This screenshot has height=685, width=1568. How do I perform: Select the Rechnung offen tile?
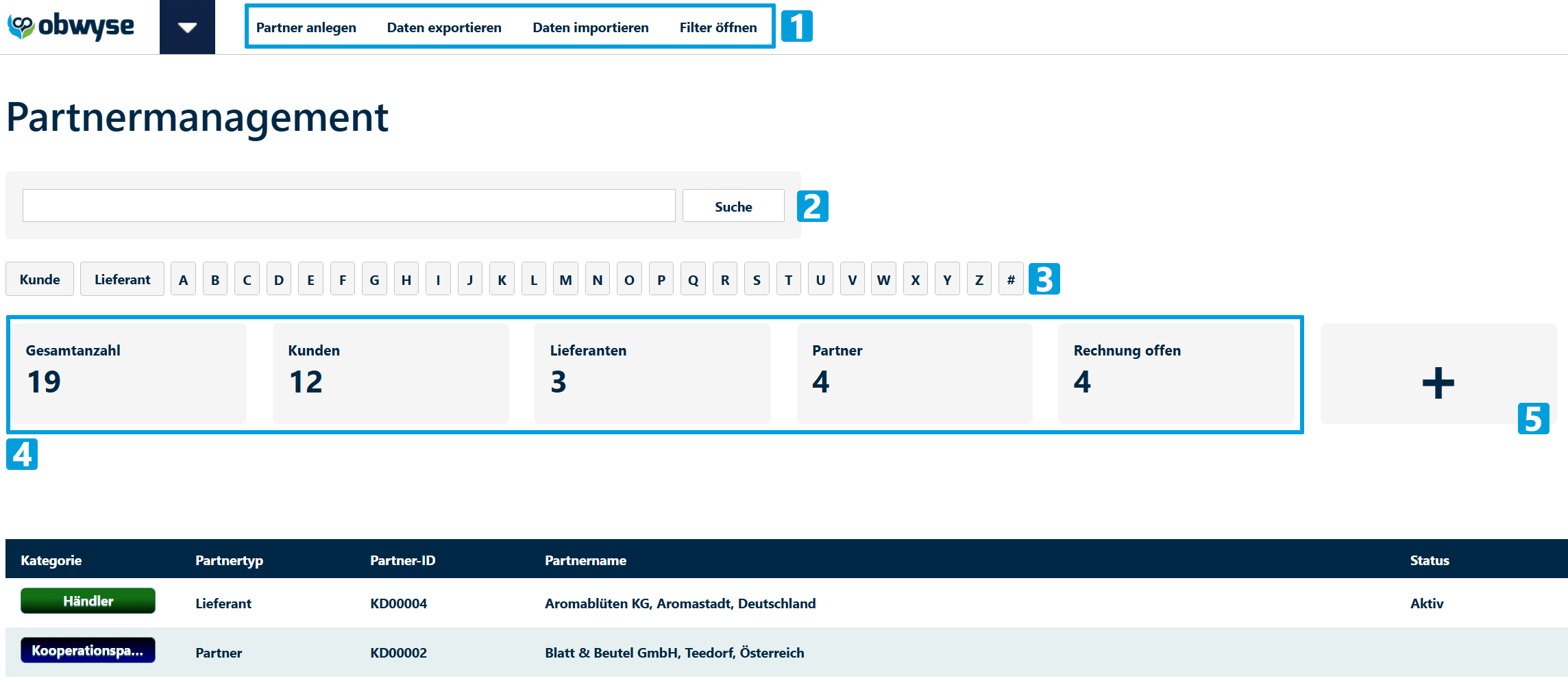(x=1175, y=374)
